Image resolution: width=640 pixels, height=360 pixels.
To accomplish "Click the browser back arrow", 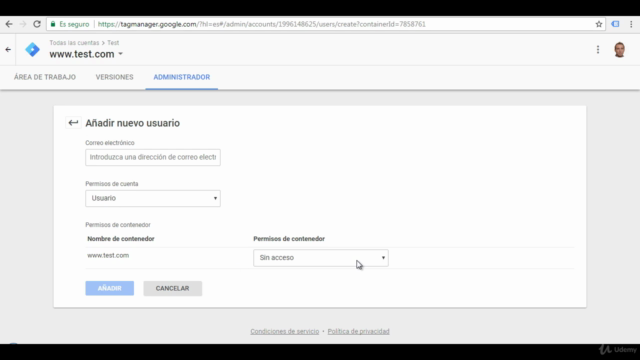I will click(9, 24).
